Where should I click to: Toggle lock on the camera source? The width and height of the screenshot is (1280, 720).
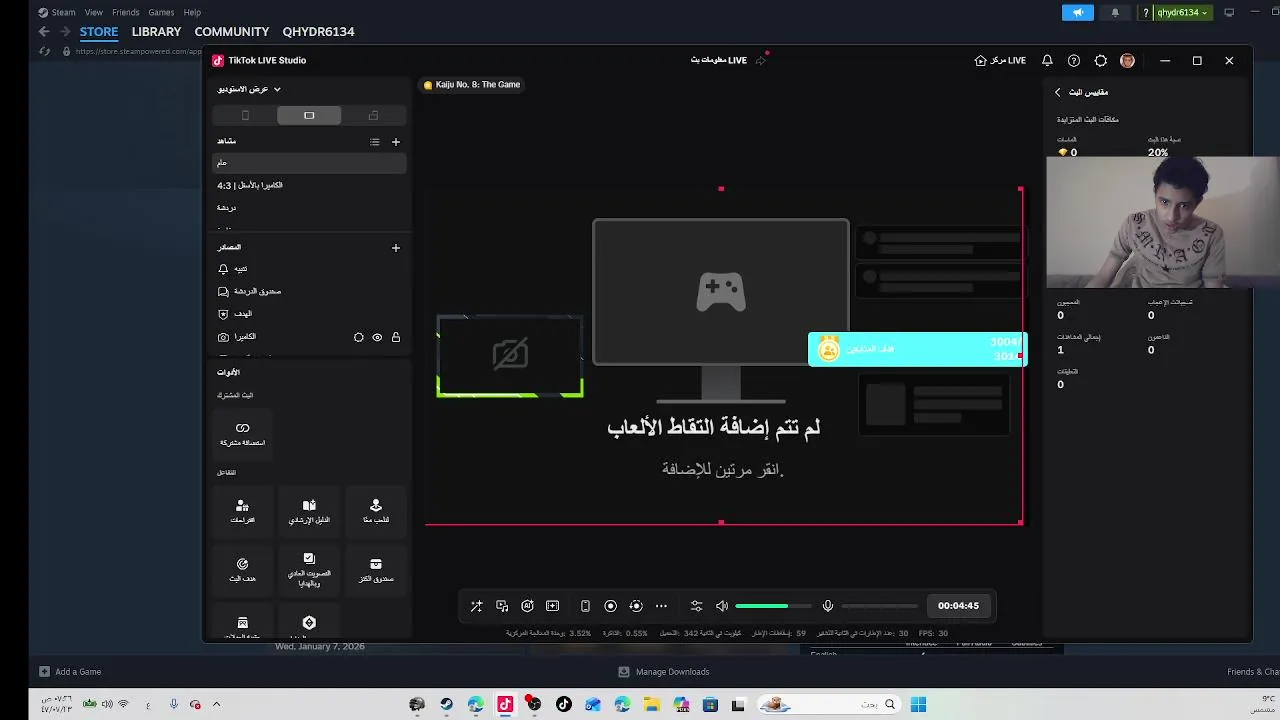pos(396,338)
